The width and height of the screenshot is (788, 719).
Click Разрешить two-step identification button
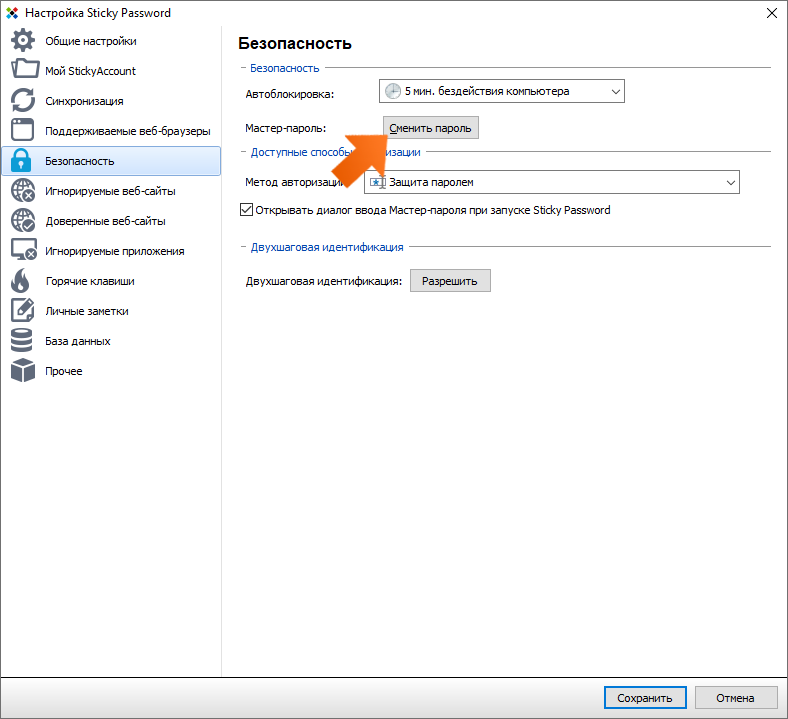point(450,281)
